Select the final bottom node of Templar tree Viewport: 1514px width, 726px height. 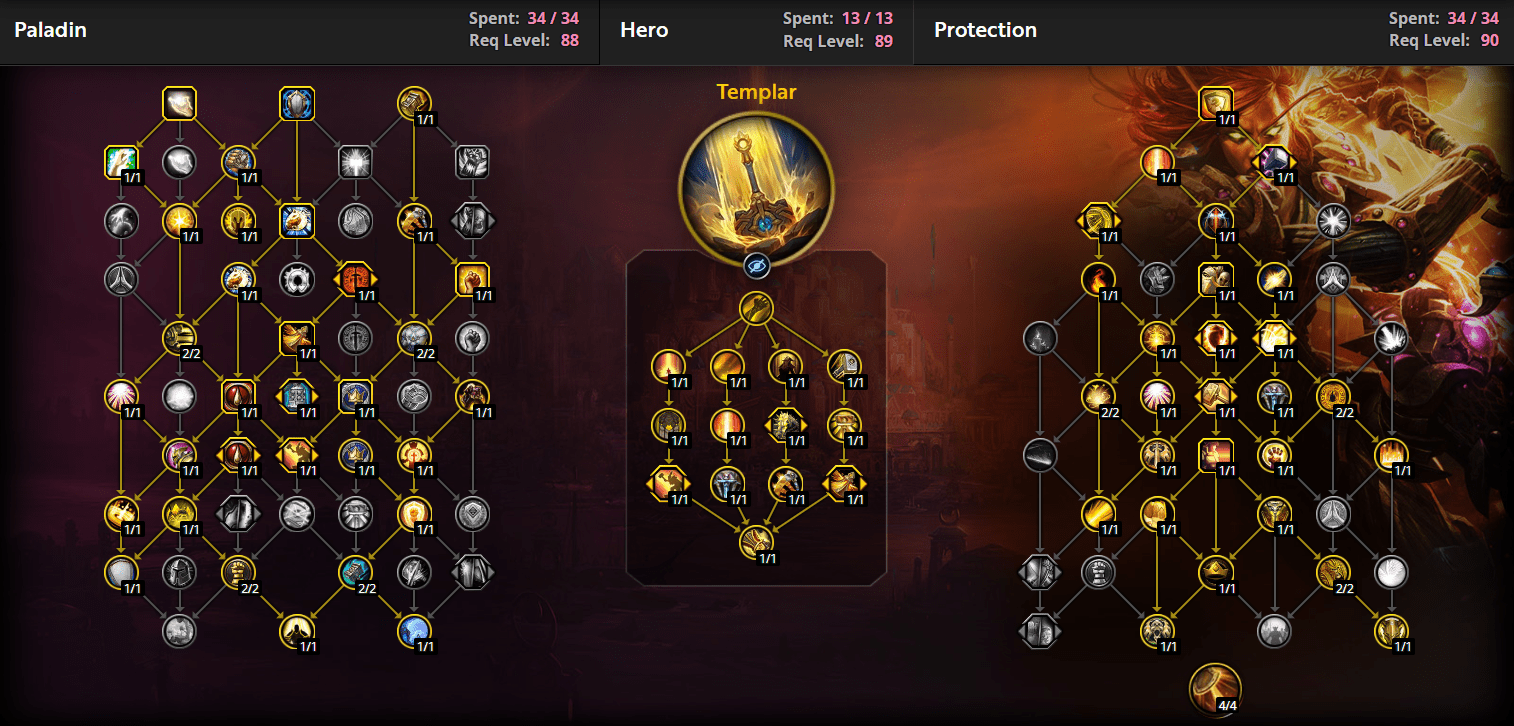click(756, 543)
